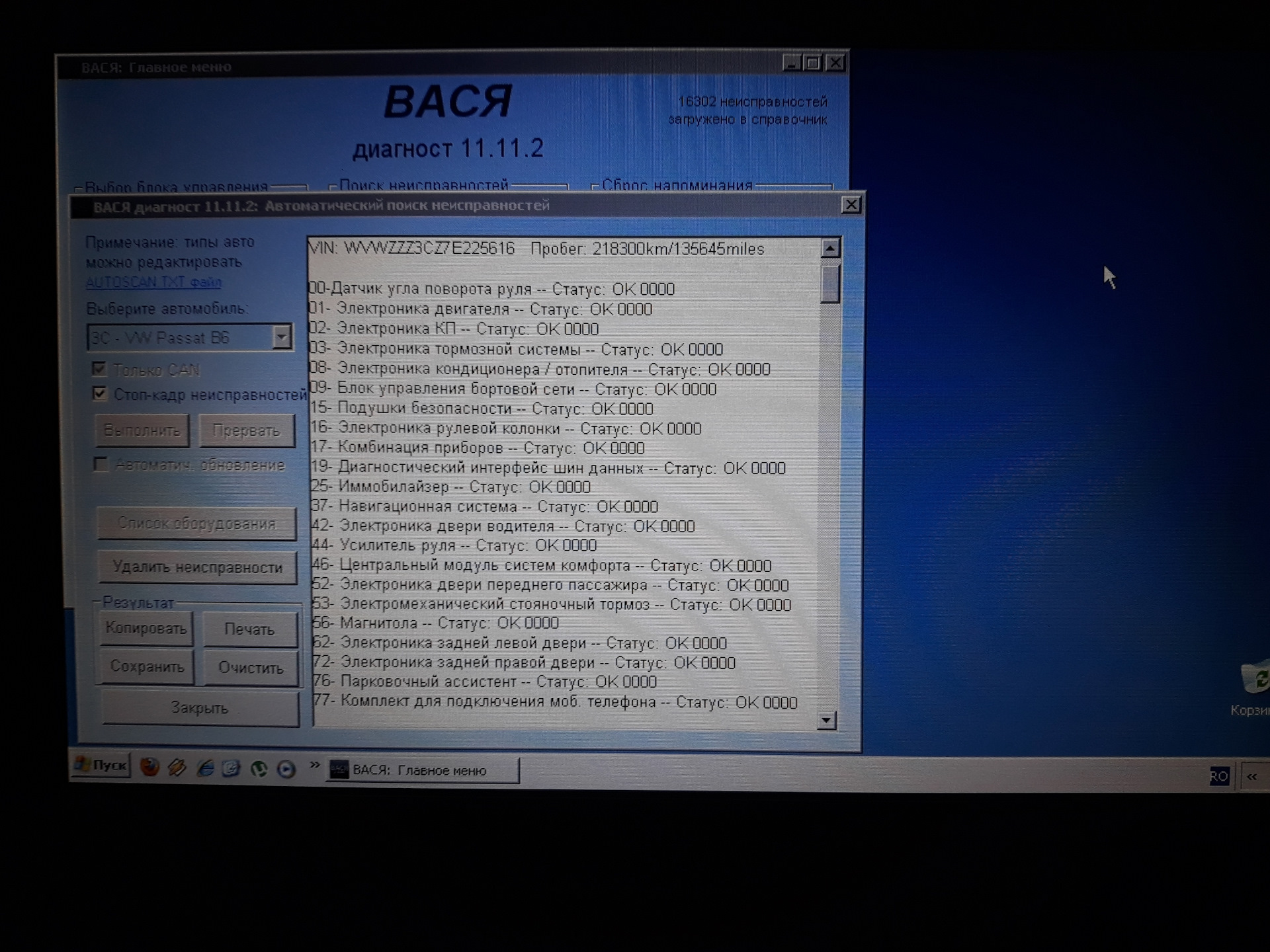This screenshot has height=952, width=1270.
Task: Select the VIN and Пробег line
Action: 536,249
